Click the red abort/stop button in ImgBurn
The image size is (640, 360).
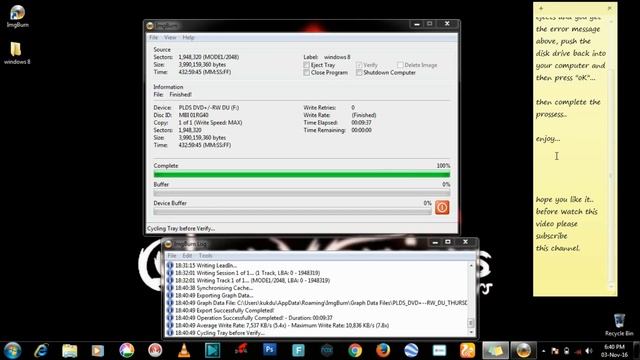point(442,207)
